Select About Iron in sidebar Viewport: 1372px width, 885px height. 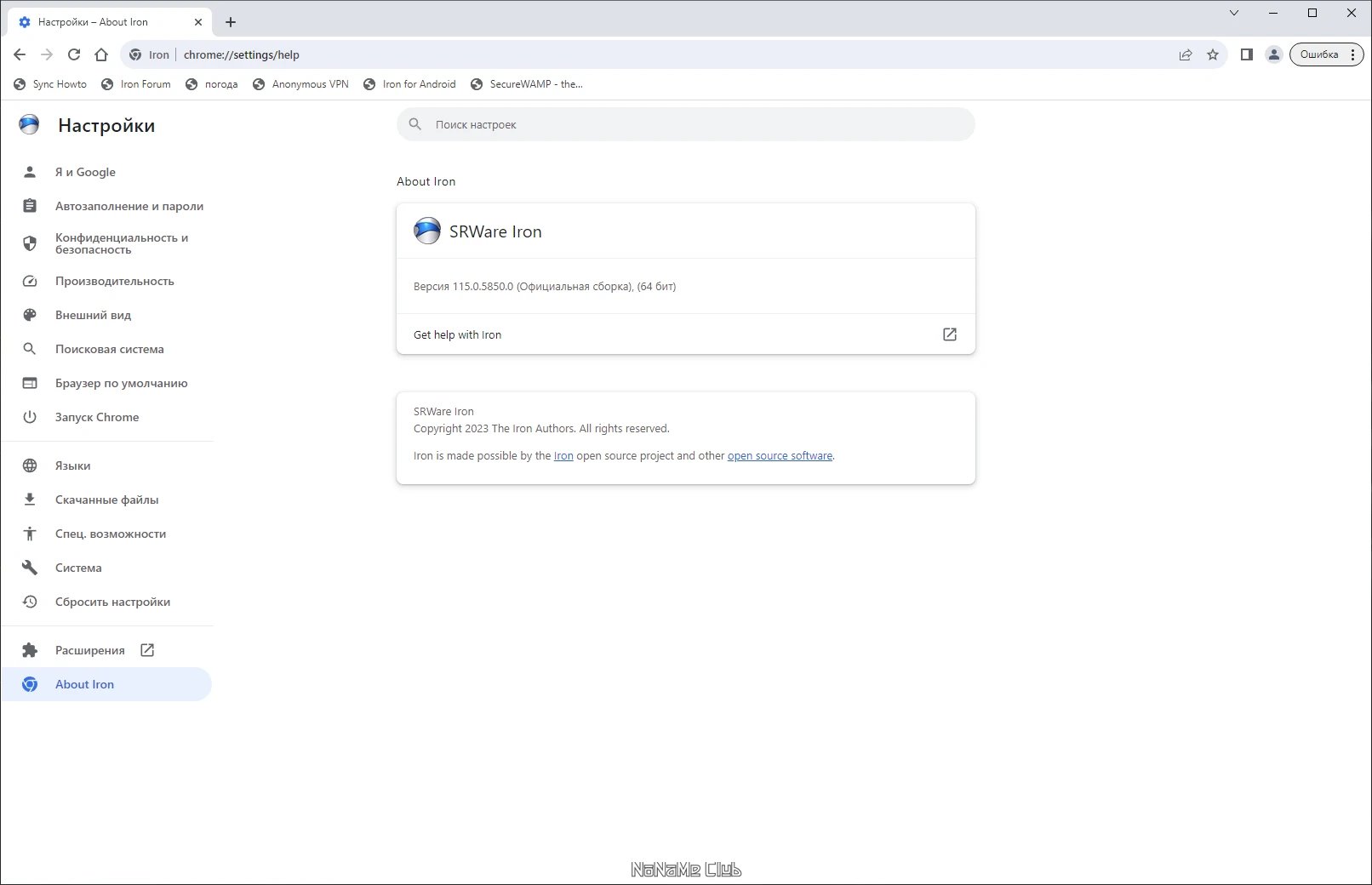(106, 684)
